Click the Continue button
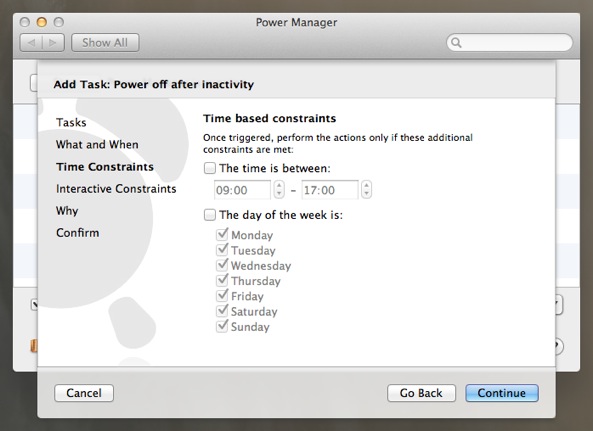 click(502, 393)
